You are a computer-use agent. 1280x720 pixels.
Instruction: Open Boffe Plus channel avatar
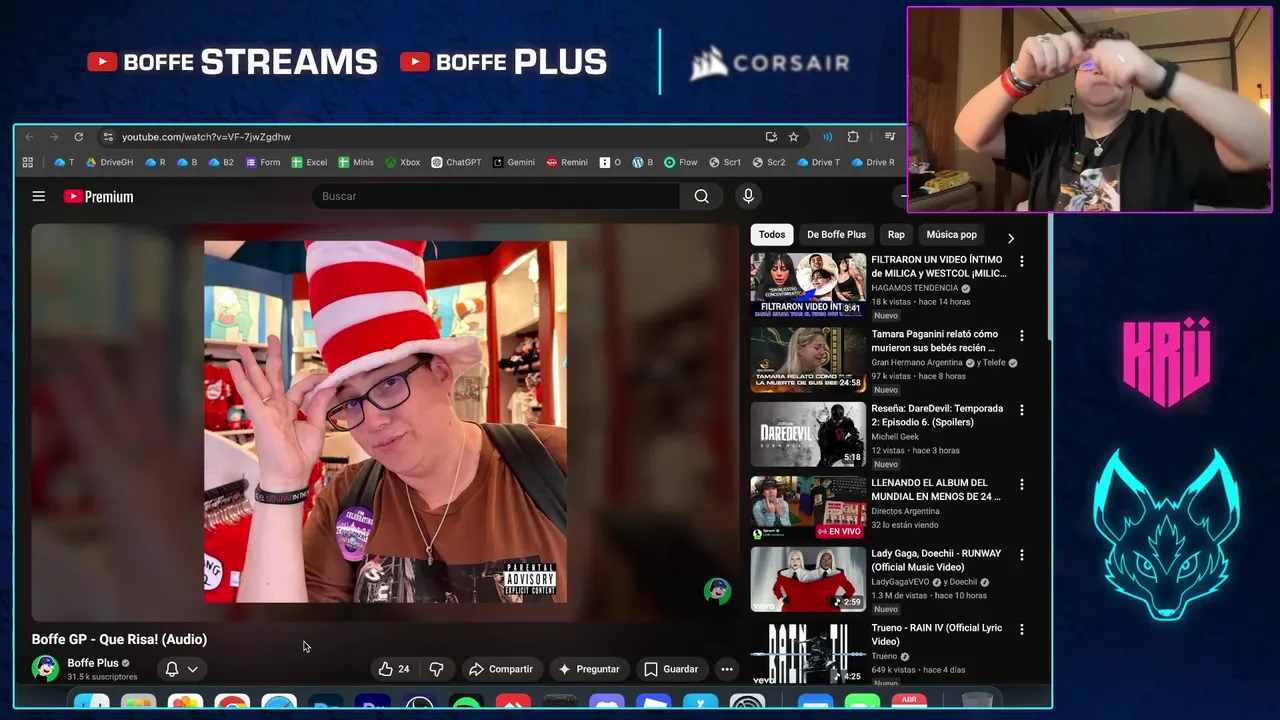45,668
